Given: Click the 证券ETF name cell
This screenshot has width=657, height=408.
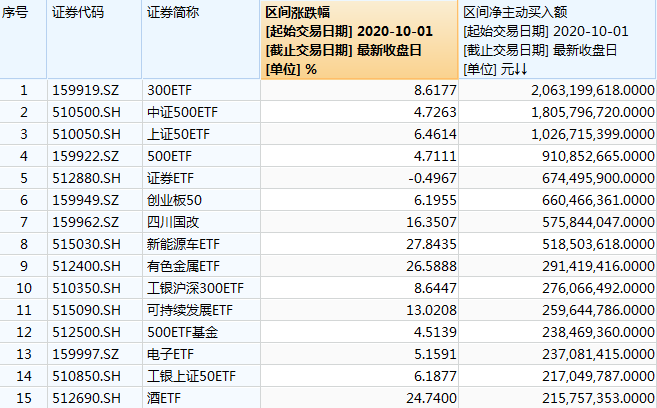Looking at the screenshot, I should tap(171, 178).
